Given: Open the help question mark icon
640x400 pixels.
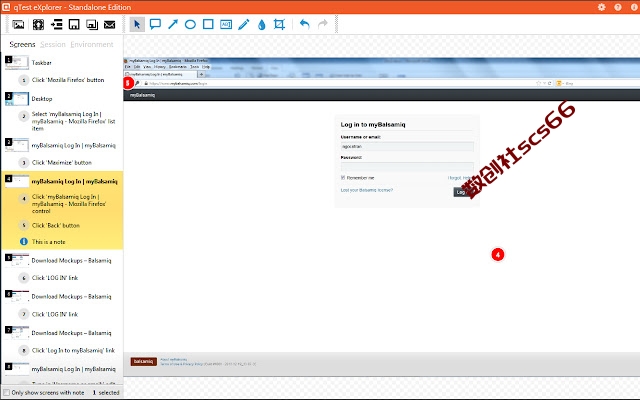Looking at the screenshot, I should [618, 7].
